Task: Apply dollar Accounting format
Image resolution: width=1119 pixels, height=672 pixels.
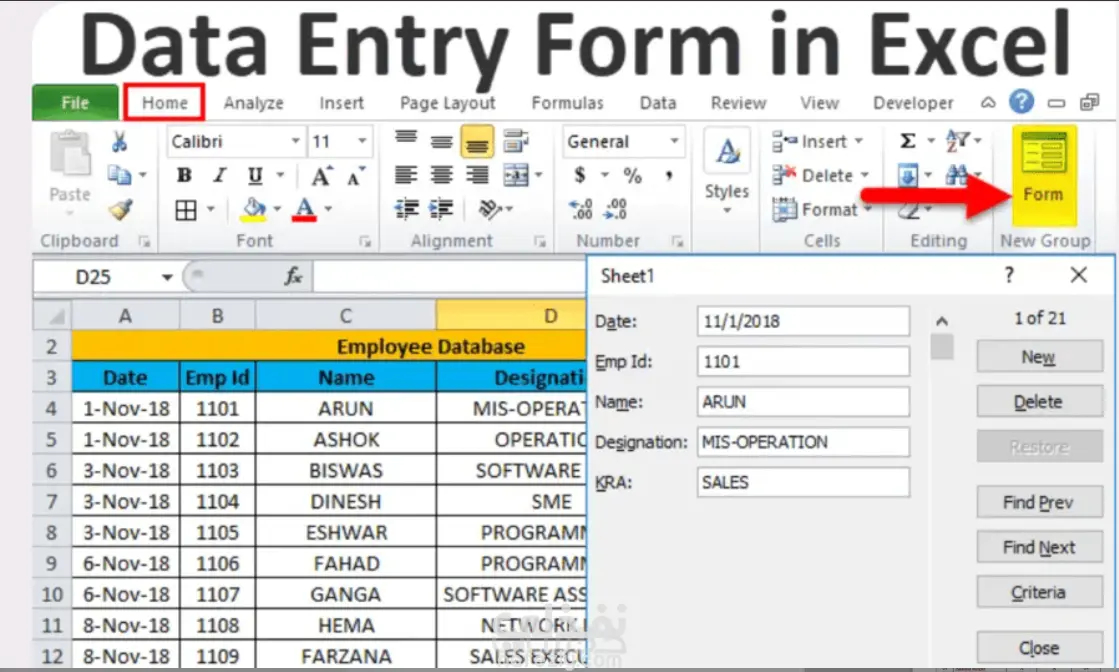Action: (x=580, y=175)
